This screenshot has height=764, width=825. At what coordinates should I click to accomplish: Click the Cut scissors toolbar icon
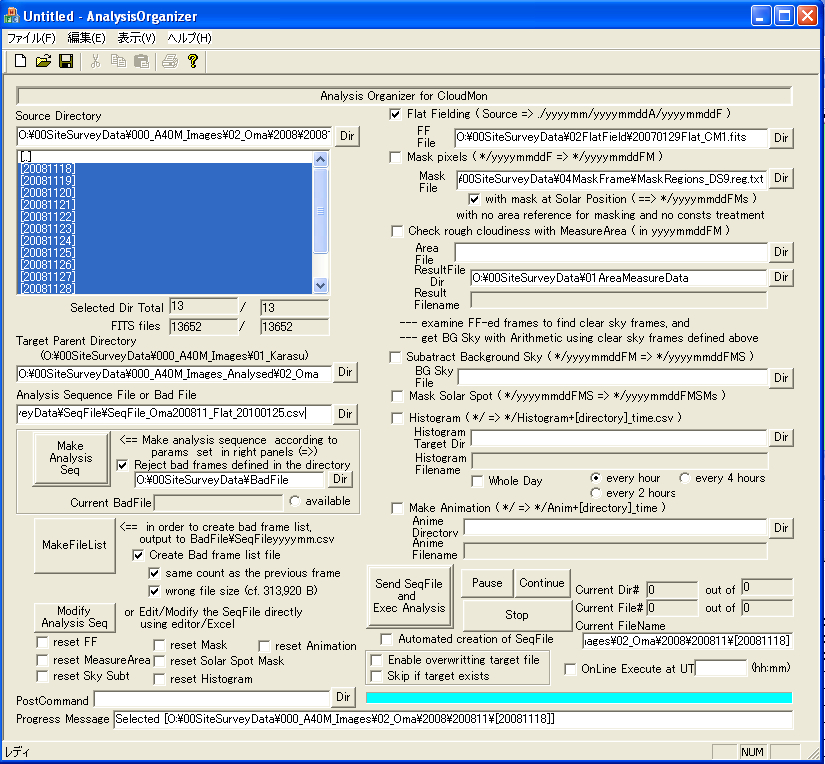pos(96,62)
